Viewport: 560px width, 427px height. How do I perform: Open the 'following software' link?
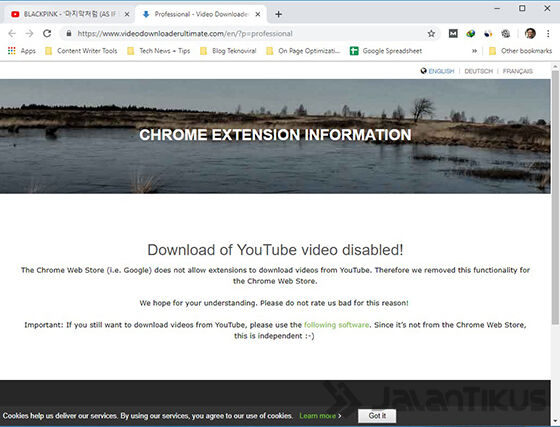(x=336, y=325)
